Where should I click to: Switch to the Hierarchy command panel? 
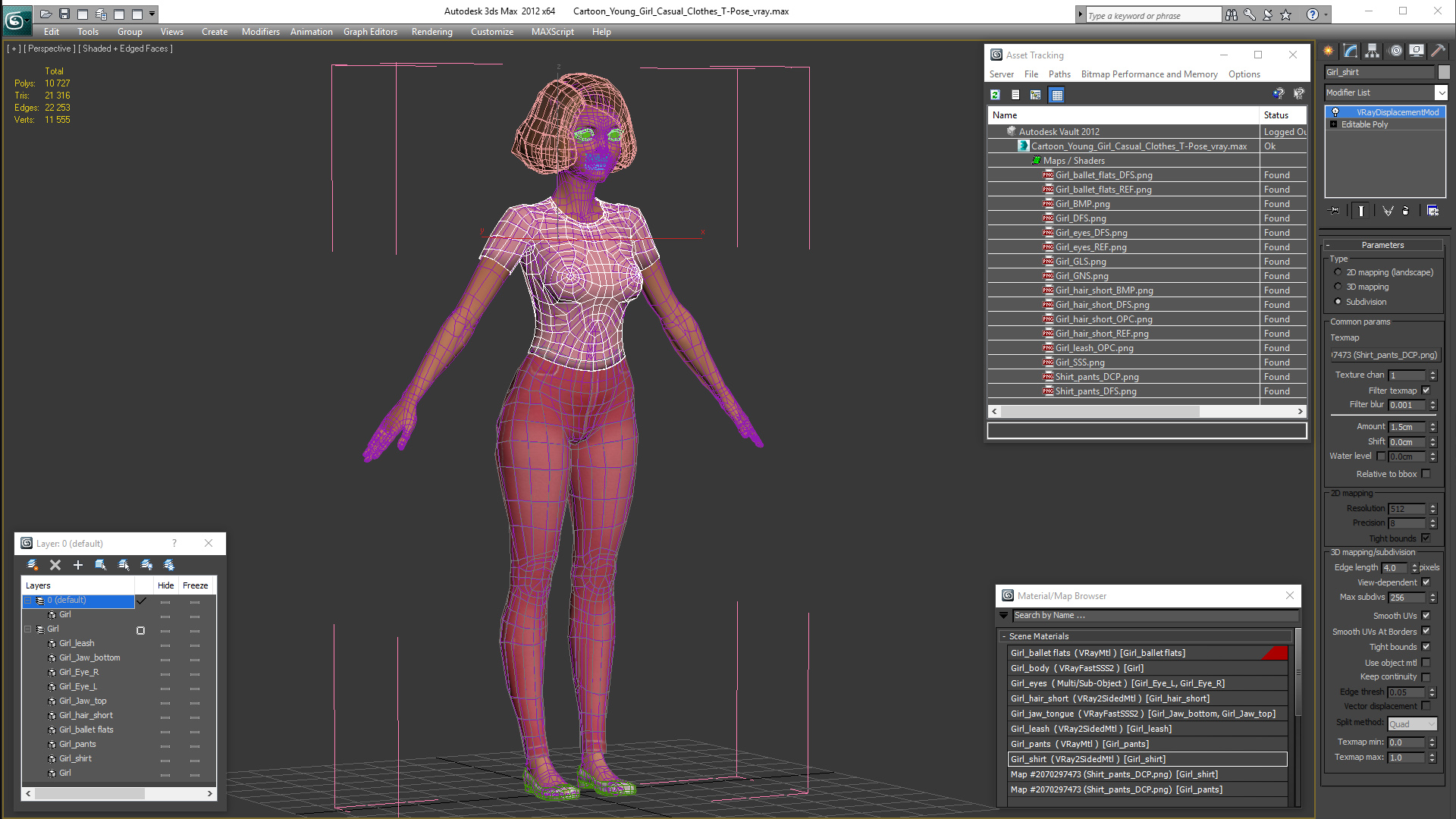pyautogui.click(x=1373, y=51)
